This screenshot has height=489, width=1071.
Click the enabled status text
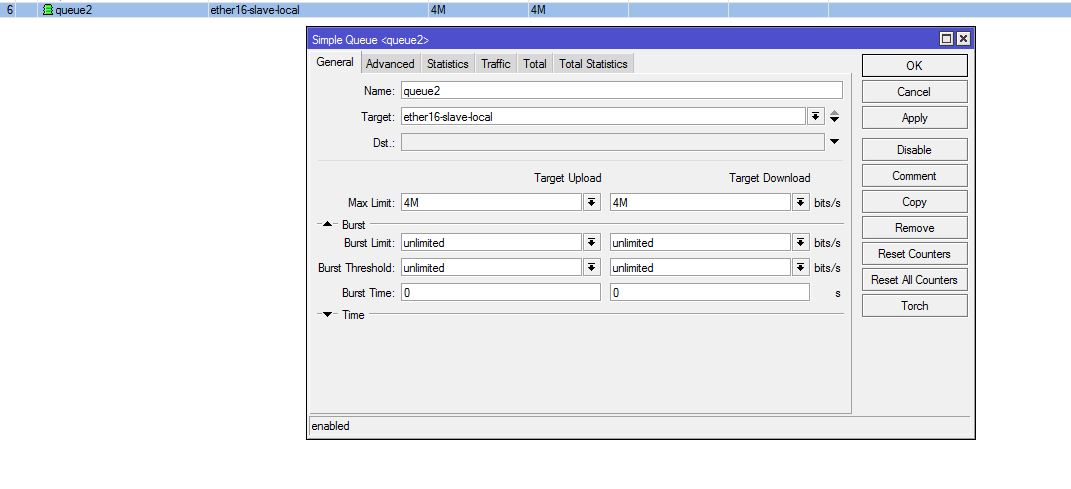click(x=331, y=426)
